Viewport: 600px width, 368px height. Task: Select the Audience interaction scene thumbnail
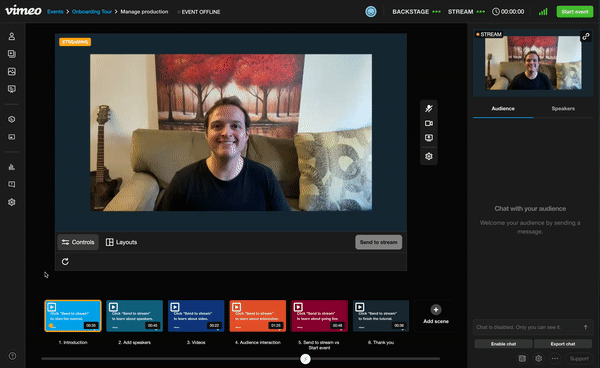tap(258, 316)
